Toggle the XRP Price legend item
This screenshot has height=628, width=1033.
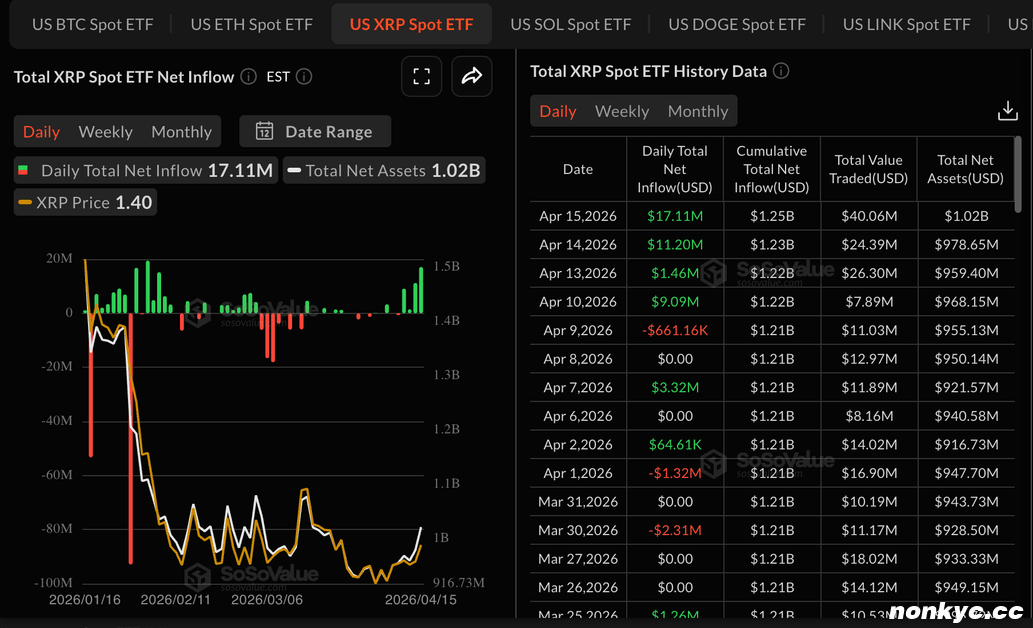tap(85, 203)
